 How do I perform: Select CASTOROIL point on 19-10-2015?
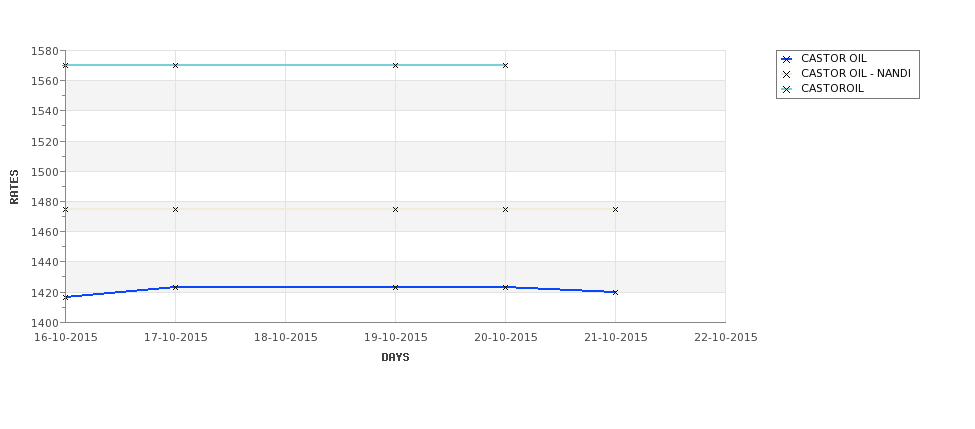(x=395, y=65)
